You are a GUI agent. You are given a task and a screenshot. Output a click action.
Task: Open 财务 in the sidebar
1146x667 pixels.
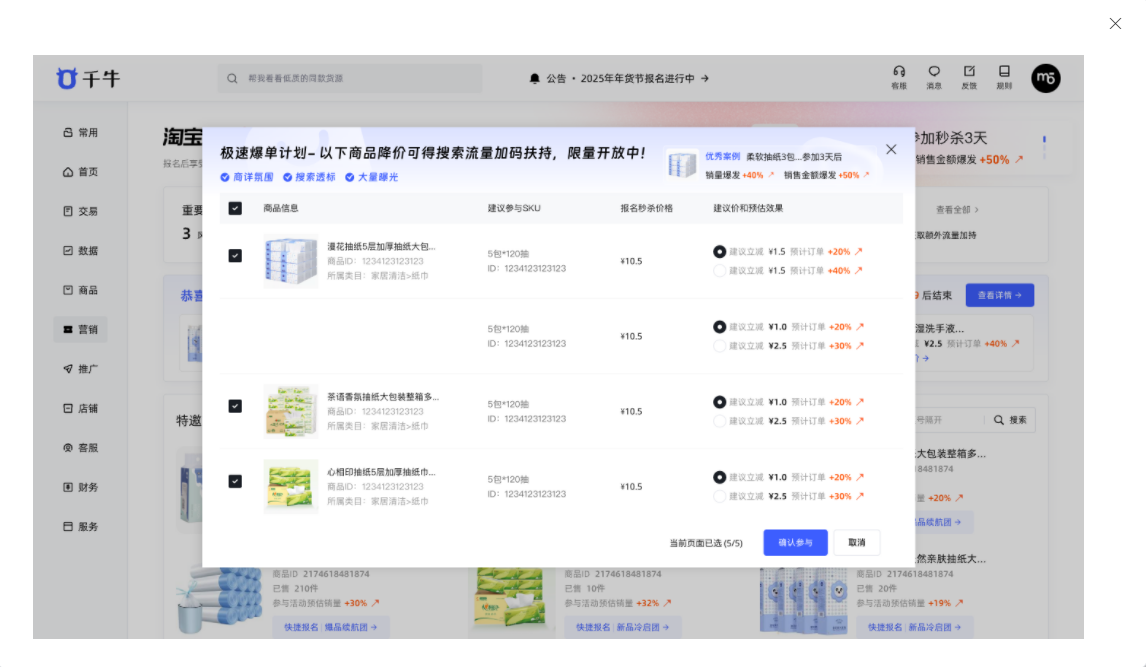(x=80, y=487)
